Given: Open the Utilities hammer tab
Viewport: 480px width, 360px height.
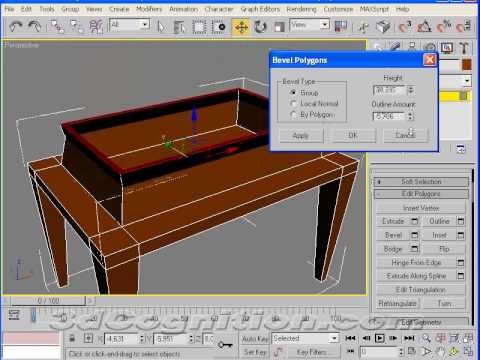Looking at the screenshot, I should pos(464,48).
